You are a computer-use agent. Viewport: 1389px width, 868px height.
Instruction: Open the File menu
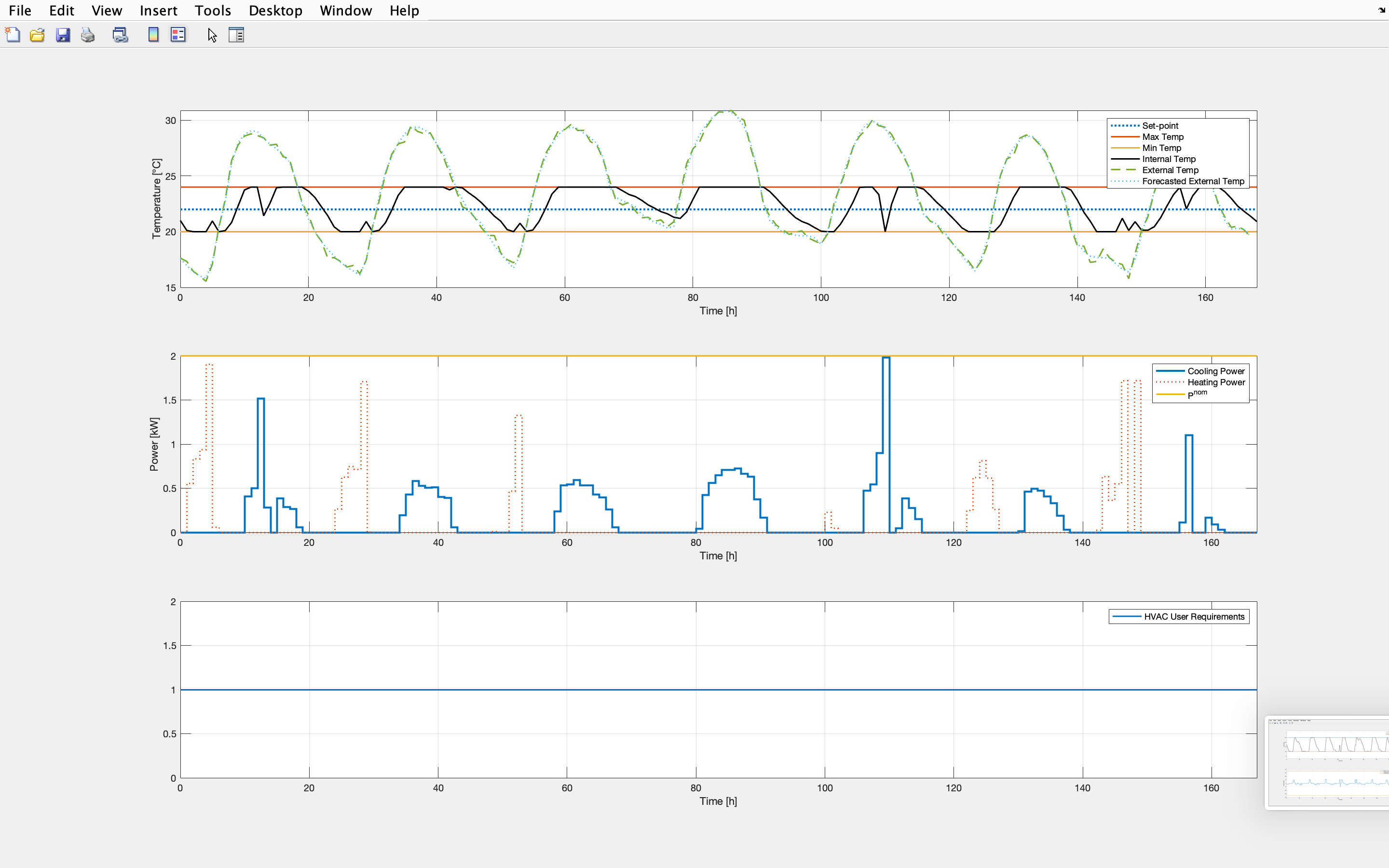pyautogui.click(x=20, y=10)
